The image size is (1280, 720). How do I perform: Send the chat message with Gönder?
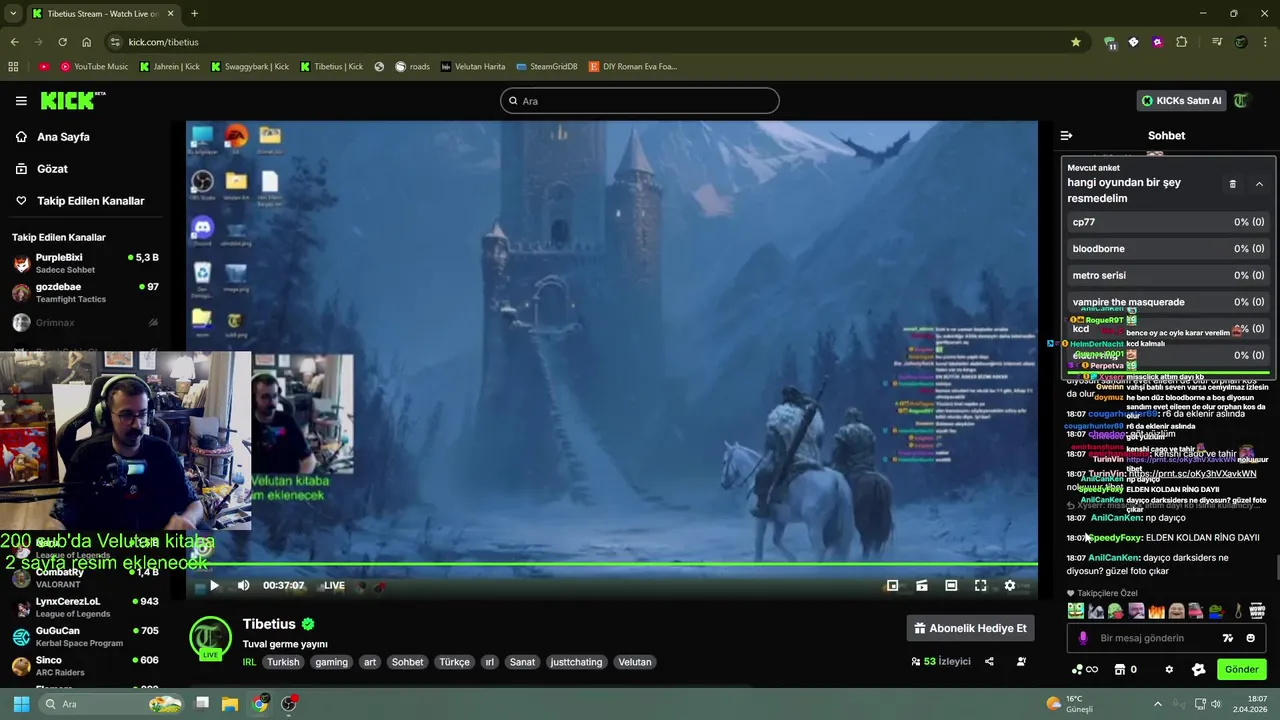click(x=1241, y=669)
